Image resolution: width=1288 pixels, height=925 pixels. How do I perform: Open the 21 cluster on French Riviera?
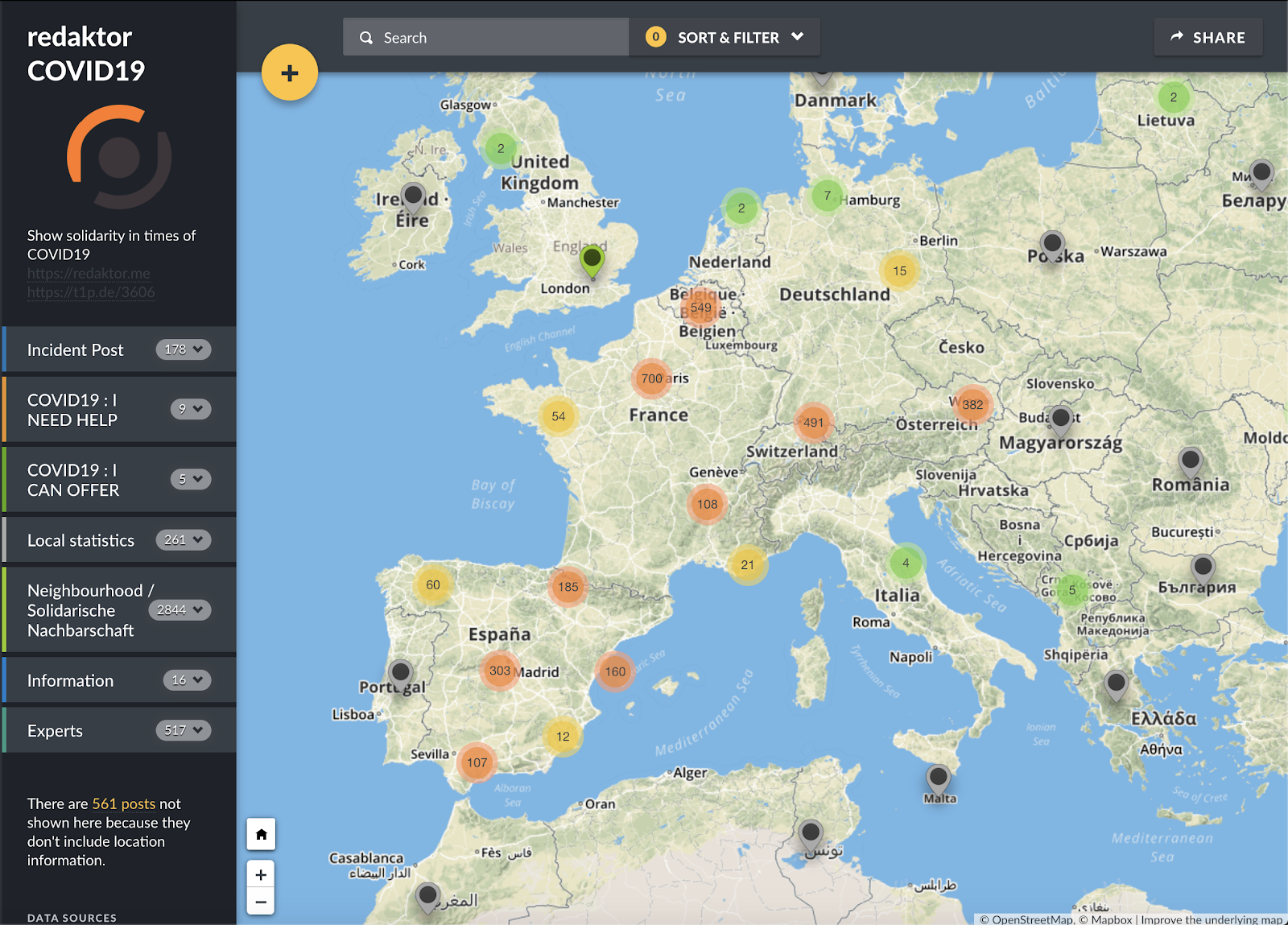click(x=748, y=565)
